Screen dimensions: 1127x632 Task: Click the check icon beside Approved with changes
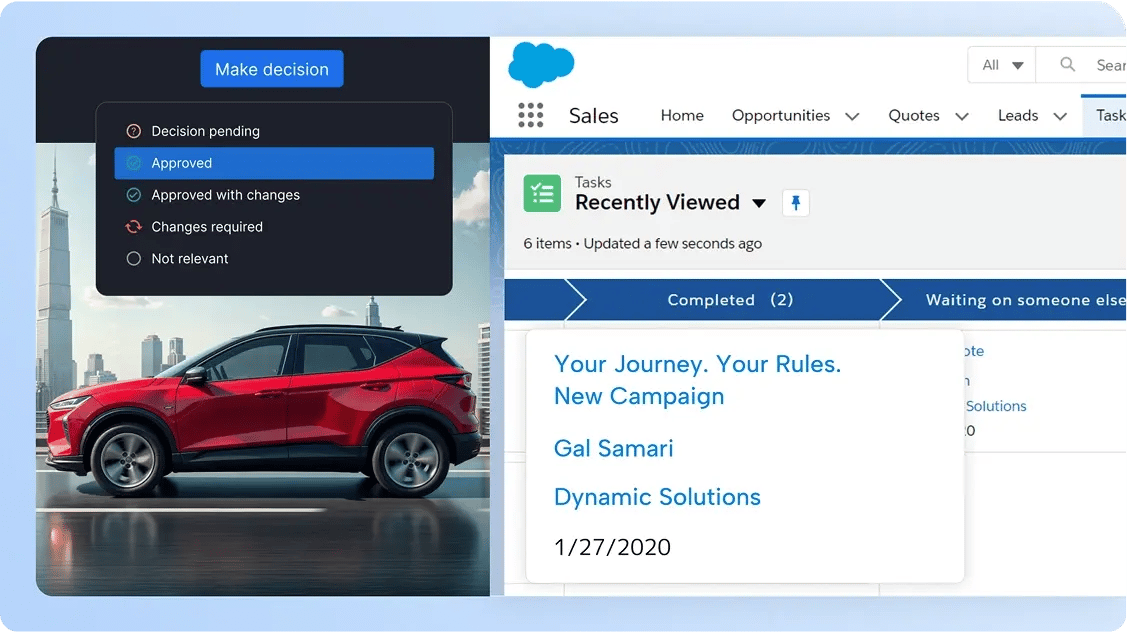(133, 195)
